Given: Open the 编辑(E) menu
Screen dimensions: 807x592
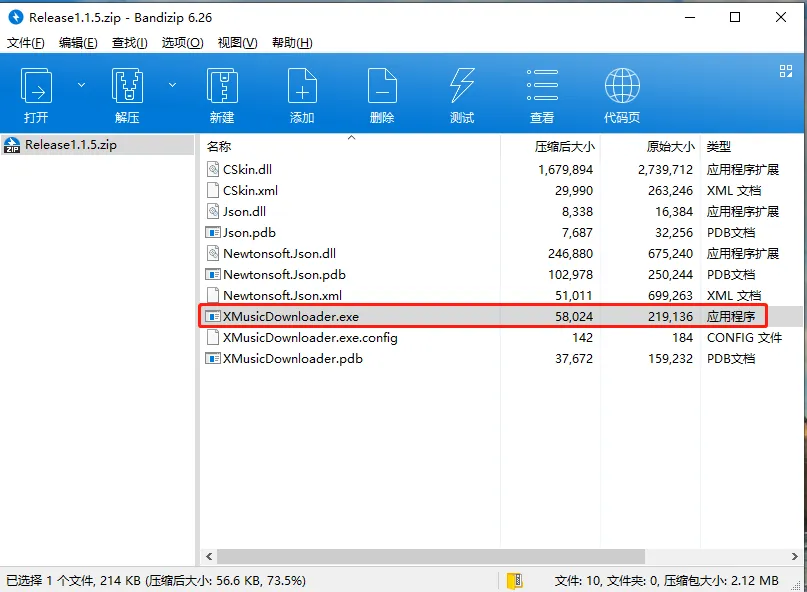Looking at the screenshot, I should [x=78, y=43].
